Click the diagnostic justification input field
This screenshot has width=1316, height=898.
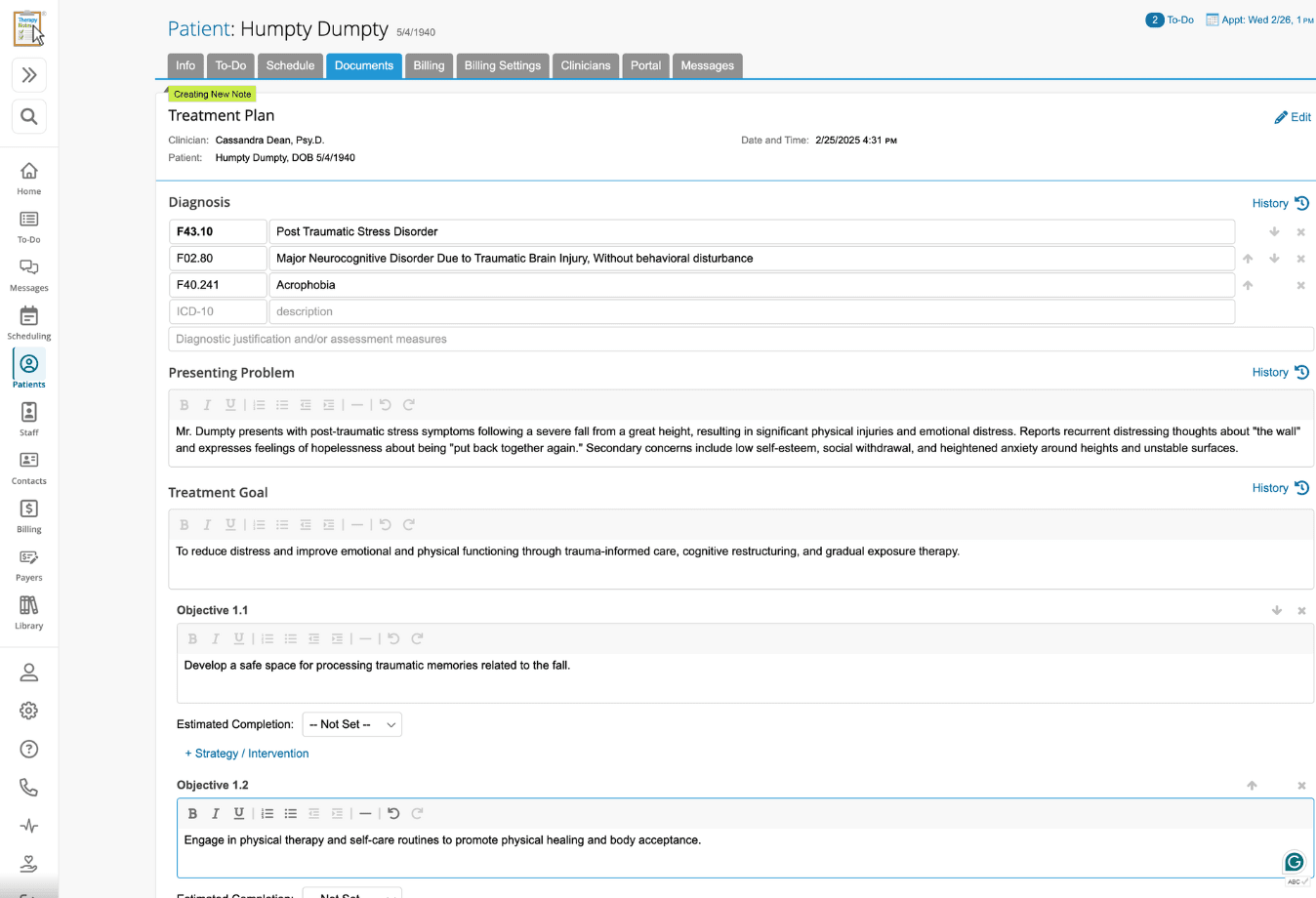tap(740, 339)
